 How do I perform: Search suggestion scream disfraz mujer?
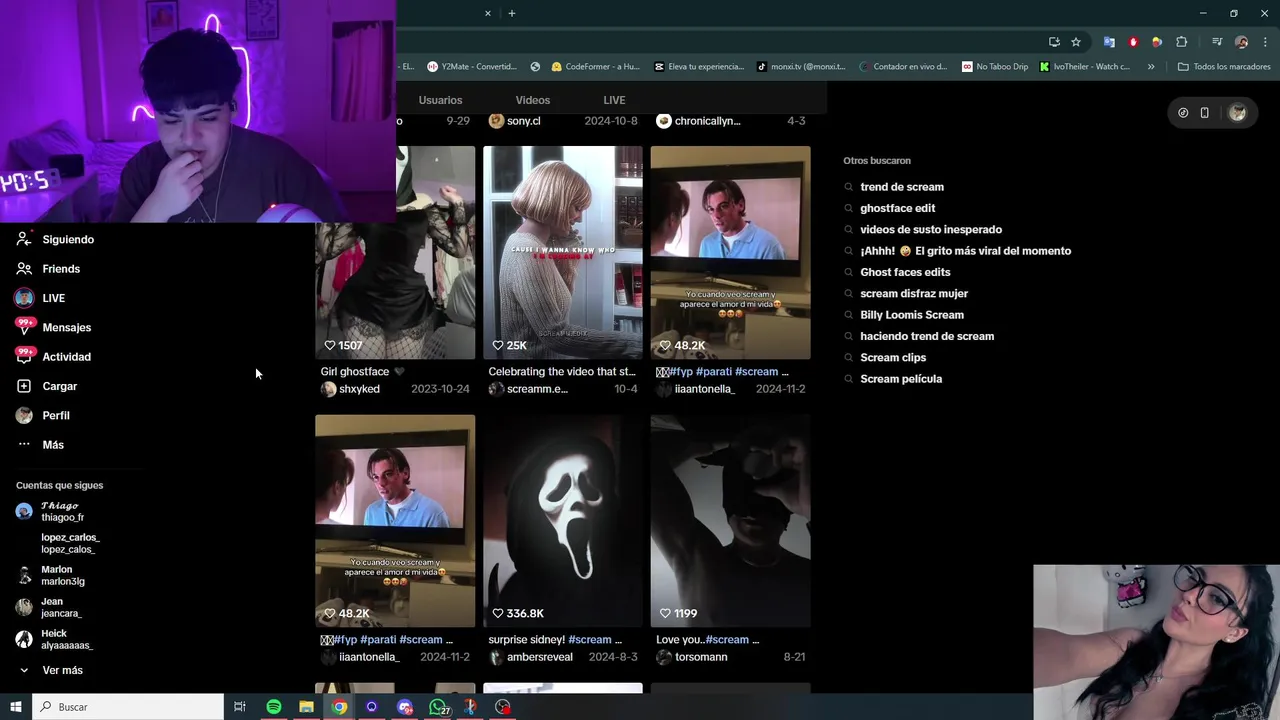pos(914,294)
